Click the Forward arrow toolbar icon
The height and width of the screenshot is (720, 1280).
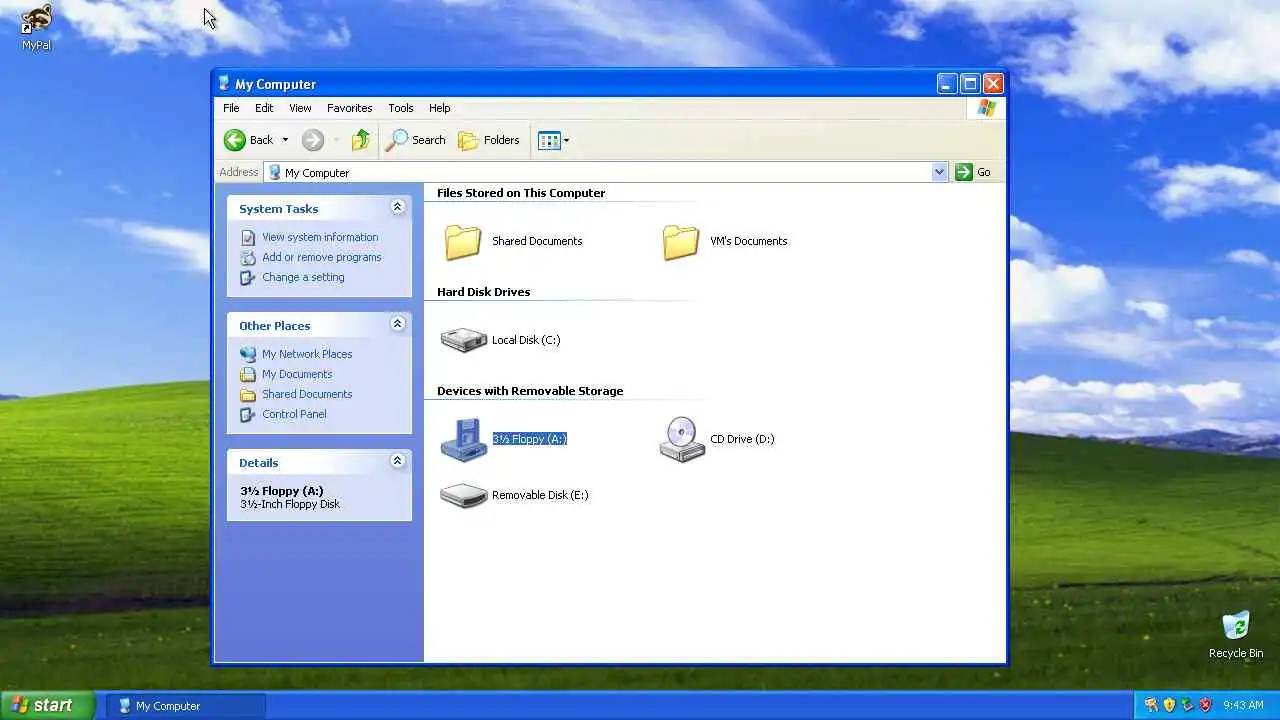[x=313, y=140]
